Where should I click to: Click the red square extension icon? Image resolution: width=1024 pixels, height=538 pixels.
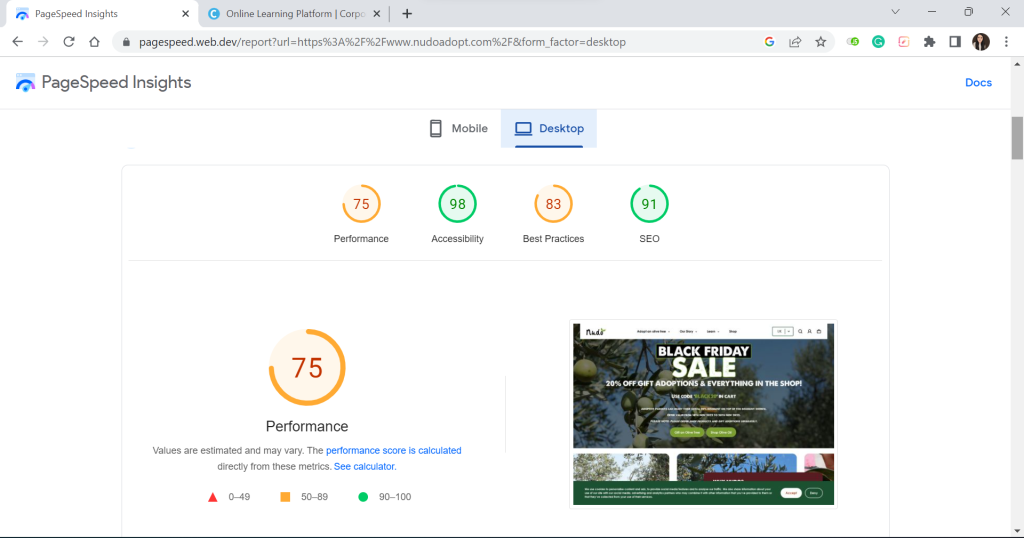tap(904, 42)
